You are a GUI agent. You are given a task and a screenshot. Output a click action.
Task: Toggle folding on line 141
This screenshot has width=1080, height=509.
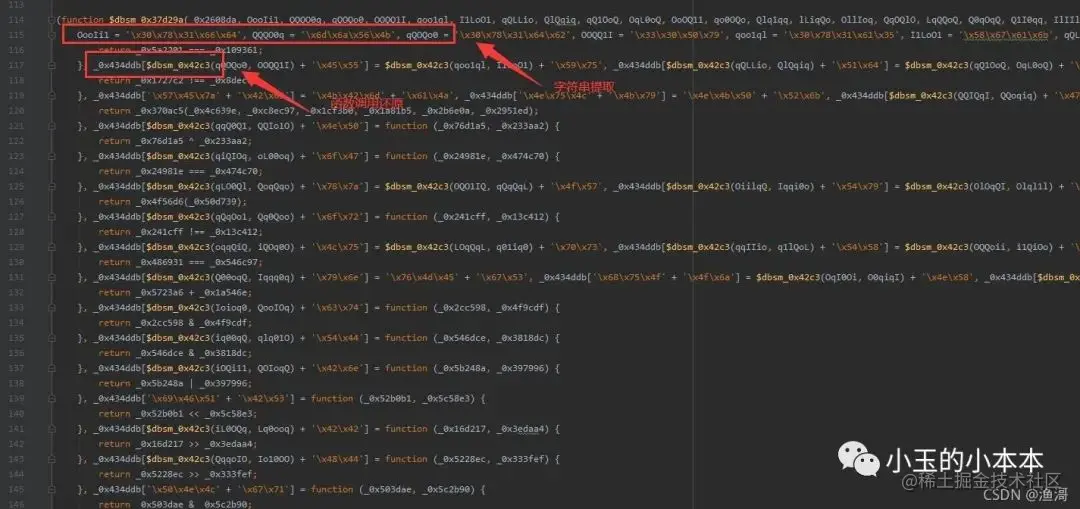click(53, 428)
